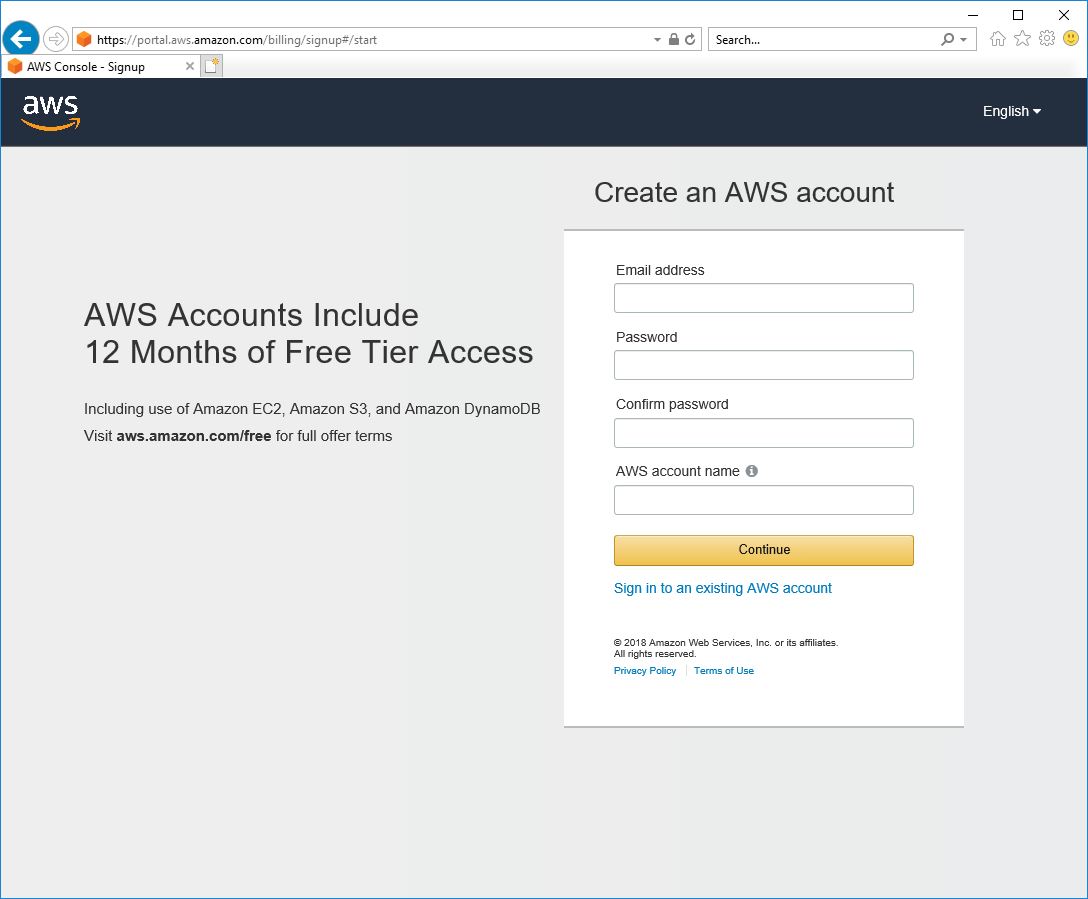Open a new browser tab
Image resolution: width=1088 pixels, height=899 pixels.
pyautogui.click(x=212, y=66)
